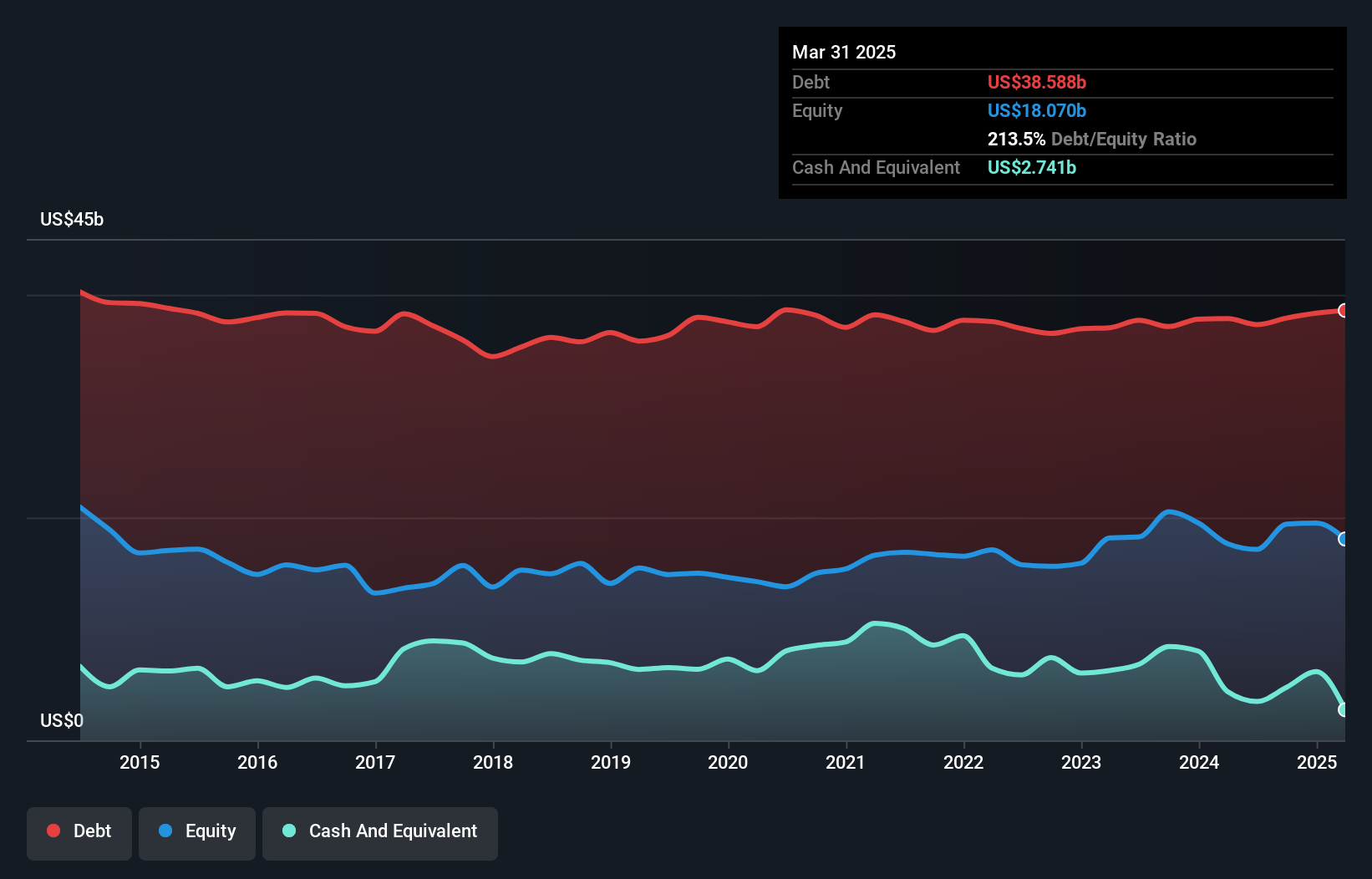Click the teal Cash And Equivalent legend dot
Viewport: 1372px width, 879px height.
point(289,831)
